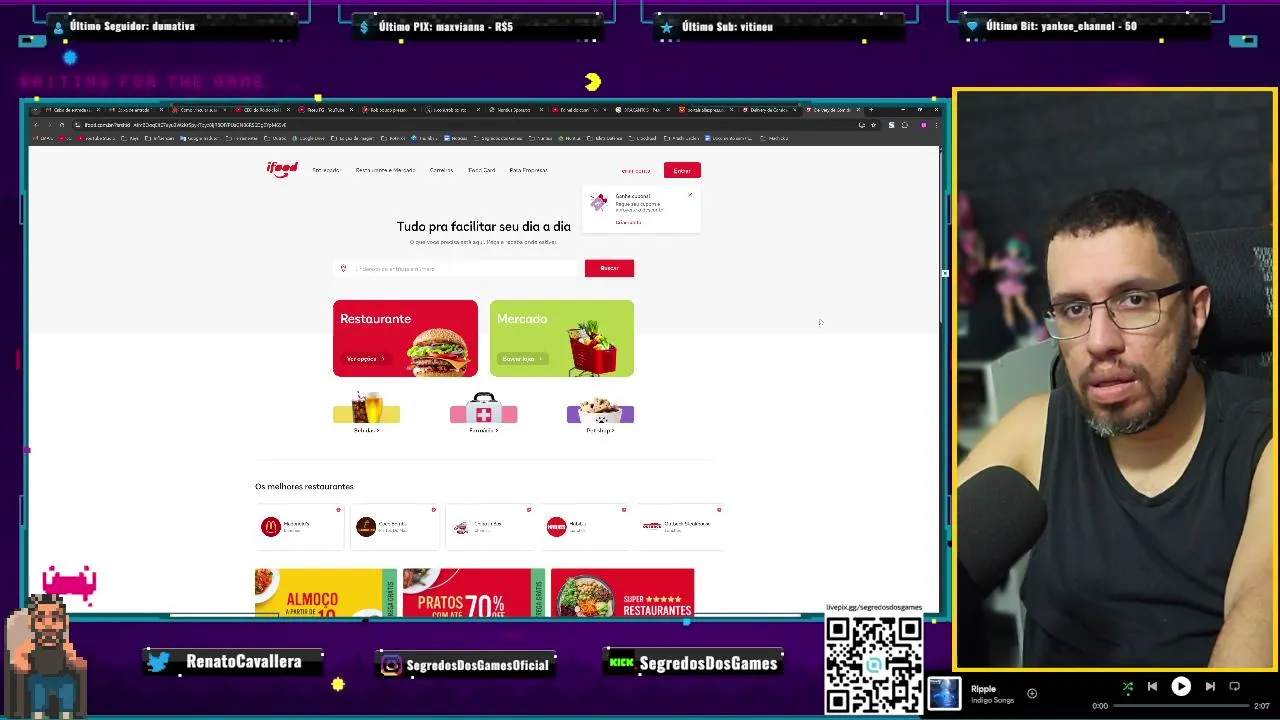The height and width of the screenshot is (720, 1280).
Task: Play the Ripple track
Action: coord(1181,686)
